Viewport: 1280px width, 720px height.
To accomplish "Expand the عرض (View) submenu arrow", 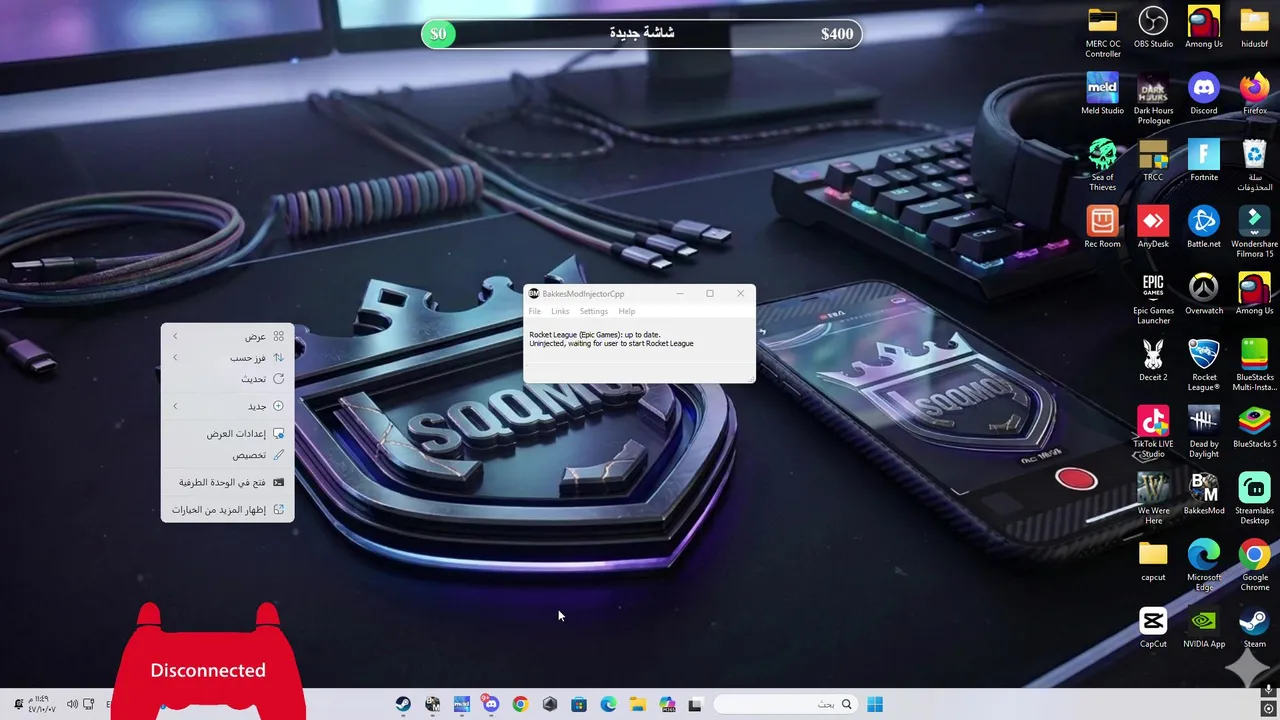I will coord(175,336).
